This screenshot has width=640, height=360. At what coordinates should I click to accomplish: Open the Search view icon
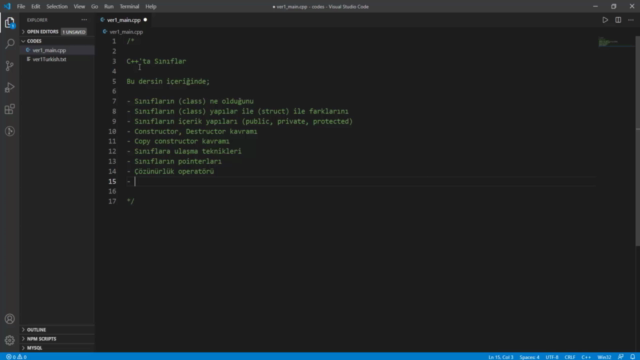tap(10, 44)
